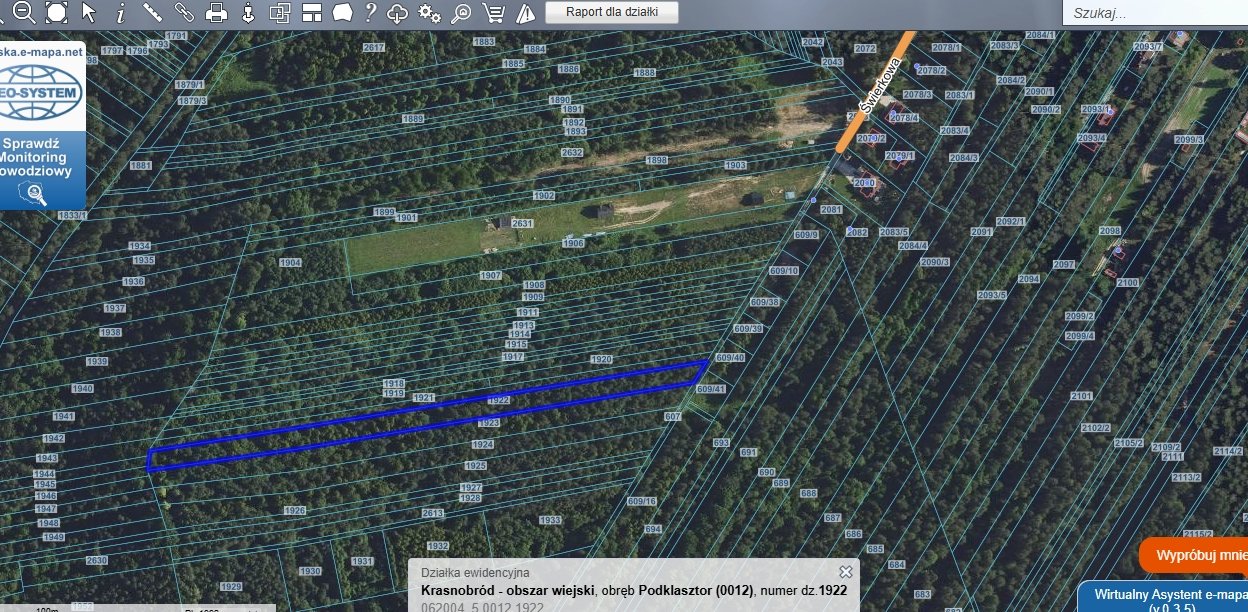Open the print map tool
Screen dimensions: 1248x612
pyautogui.click(x=216, y=13)
